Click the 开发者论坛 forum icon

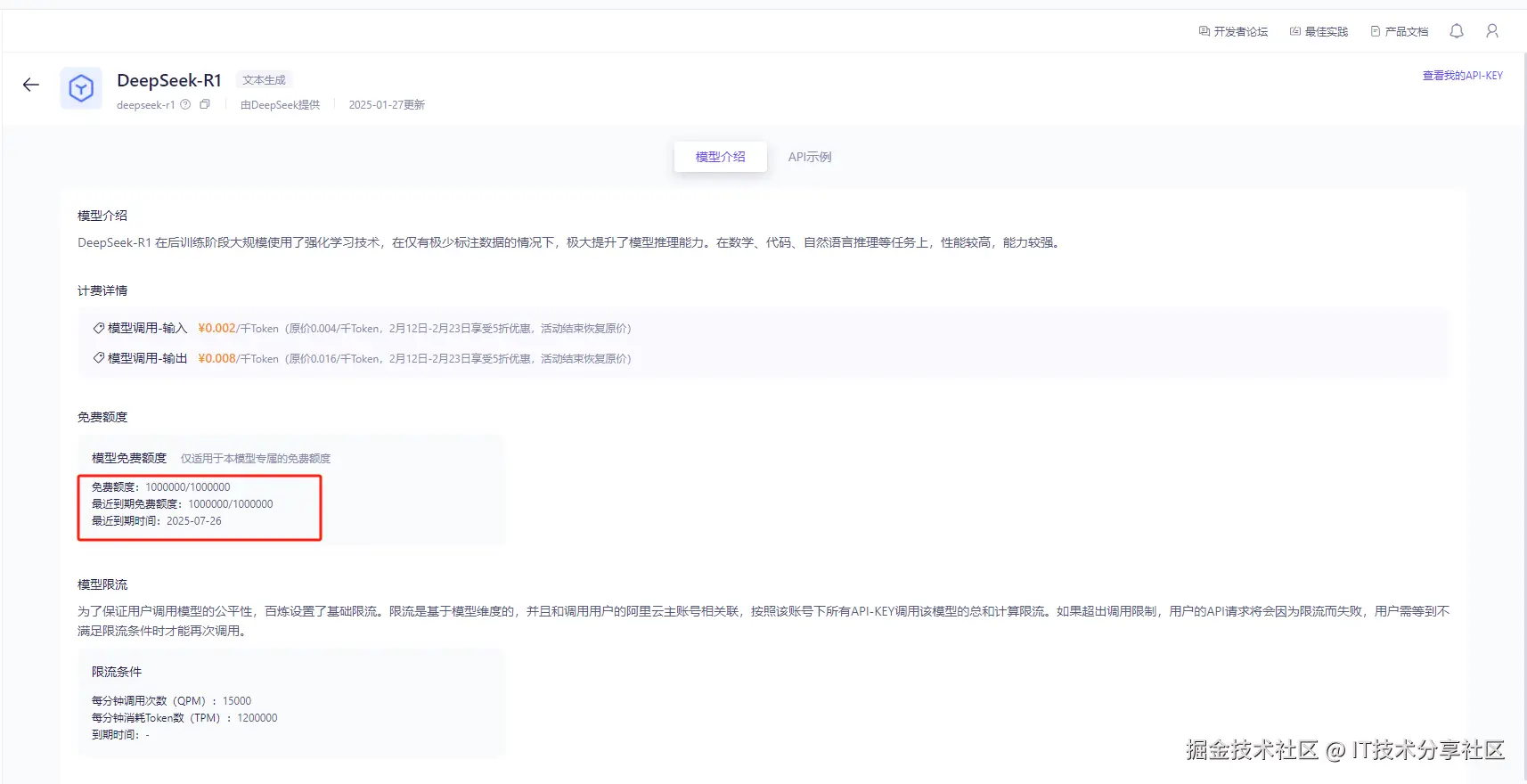click(x=1204, y=31)
